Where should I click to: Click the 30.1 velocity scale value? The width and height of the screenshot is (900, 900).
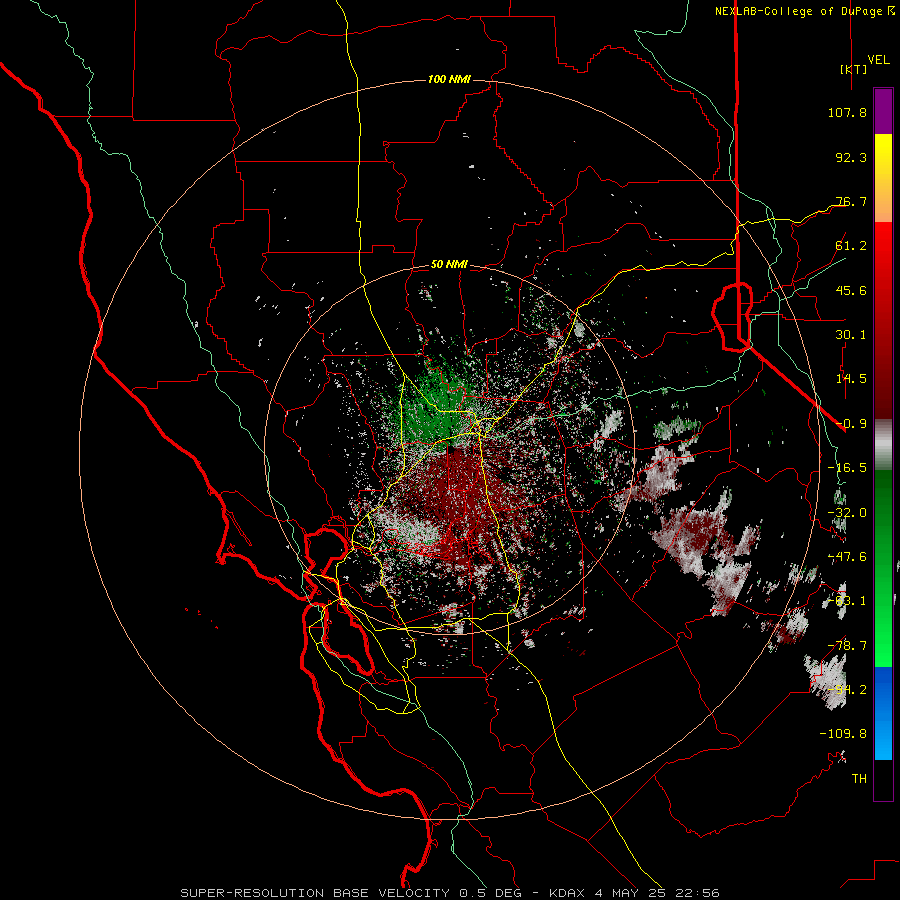pyautogui.click(x=851, y=335)
